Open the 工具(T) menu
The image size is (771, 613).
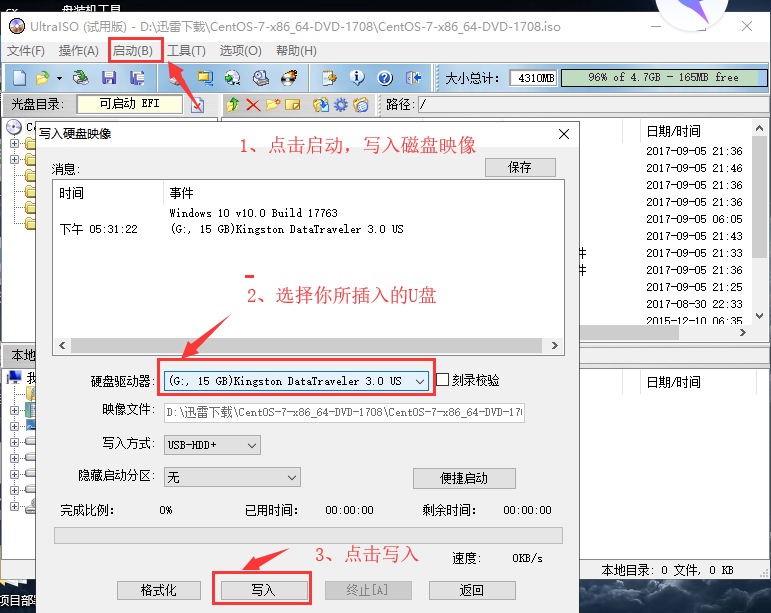(186, 51)
